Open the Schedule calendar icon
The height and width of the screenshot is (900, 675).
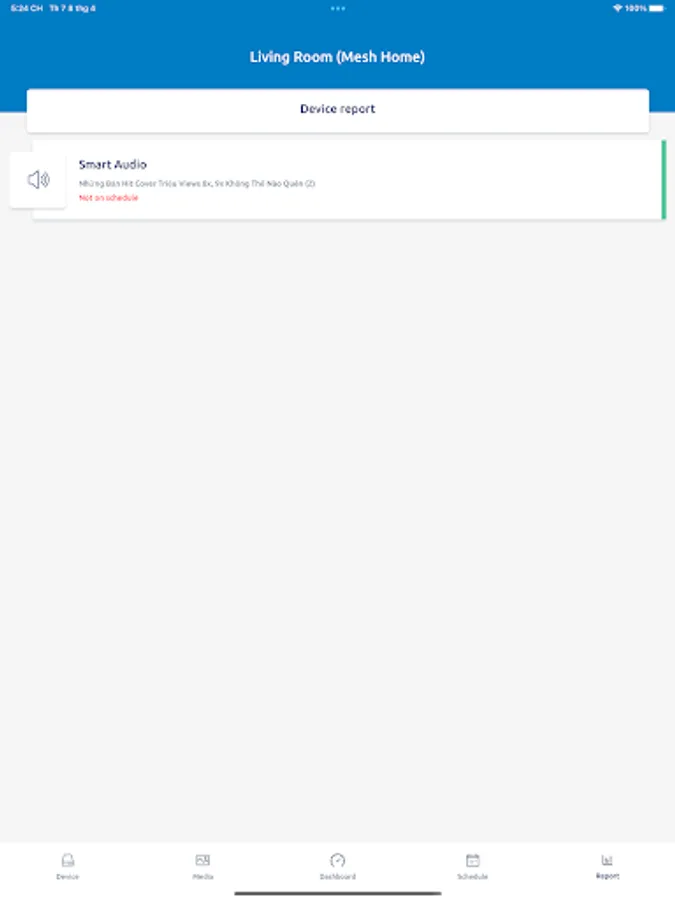tap(472, 860)
